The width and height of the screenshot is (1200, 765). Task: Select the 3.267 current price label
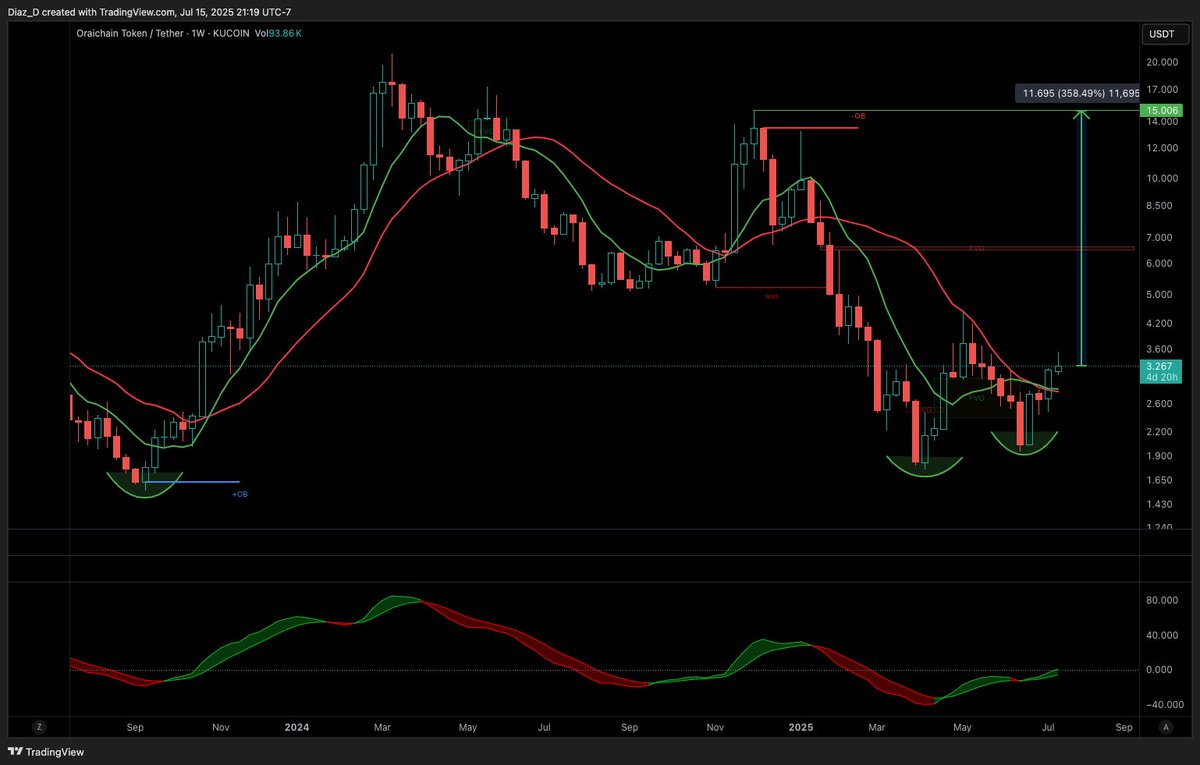(1159, 366)
